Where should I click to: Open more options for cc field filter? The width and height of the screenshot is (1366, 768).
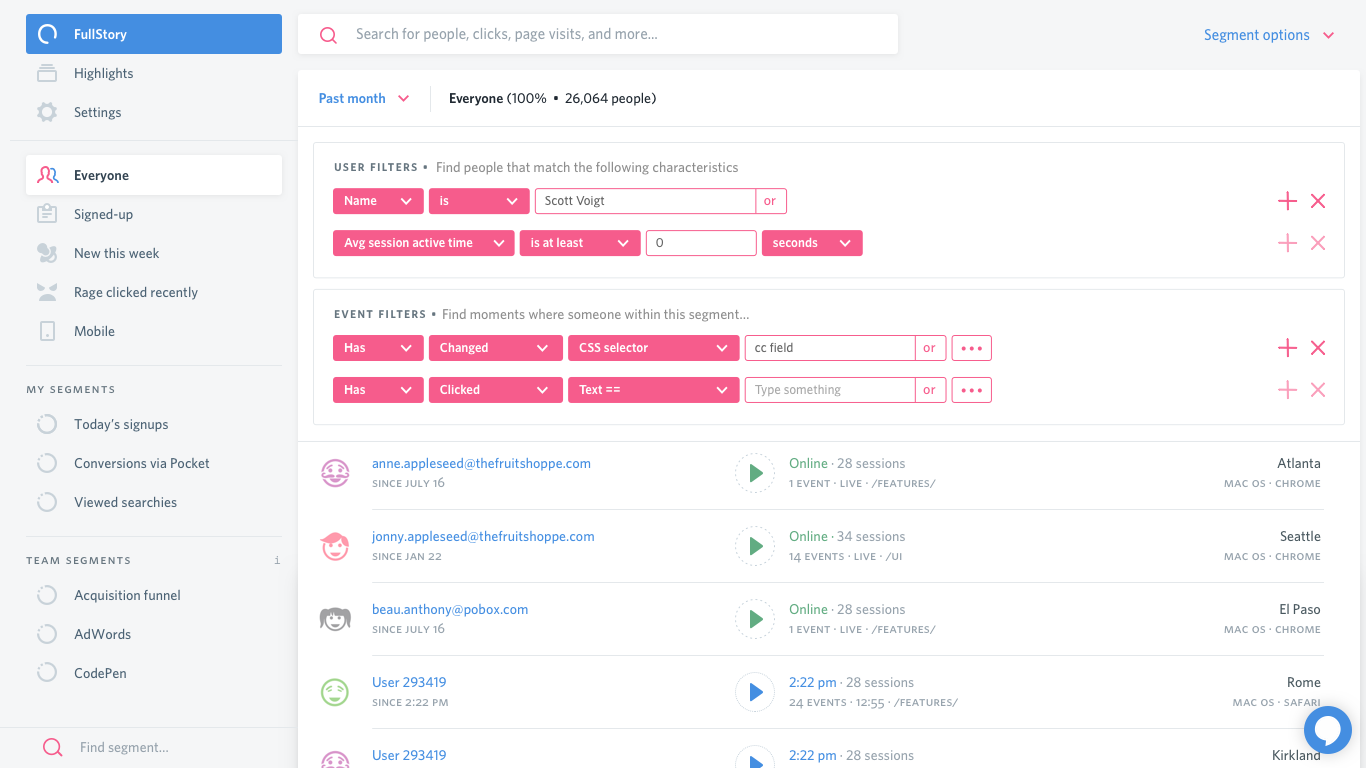point(971,348)
